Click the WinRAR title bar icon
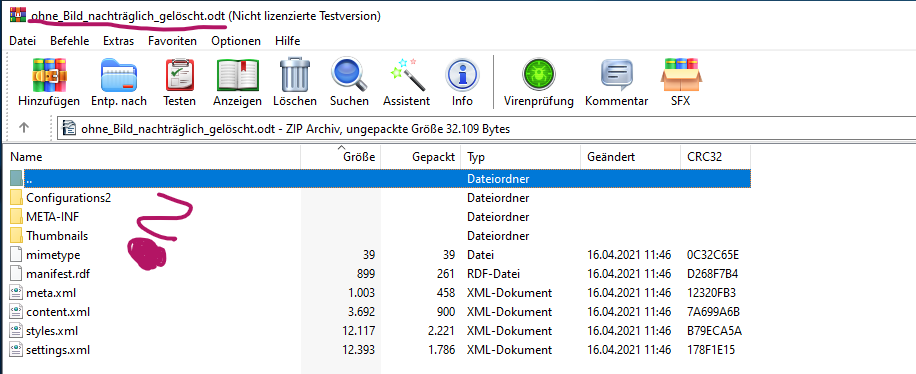Screen dimensions: 916x374 (17, 15)
